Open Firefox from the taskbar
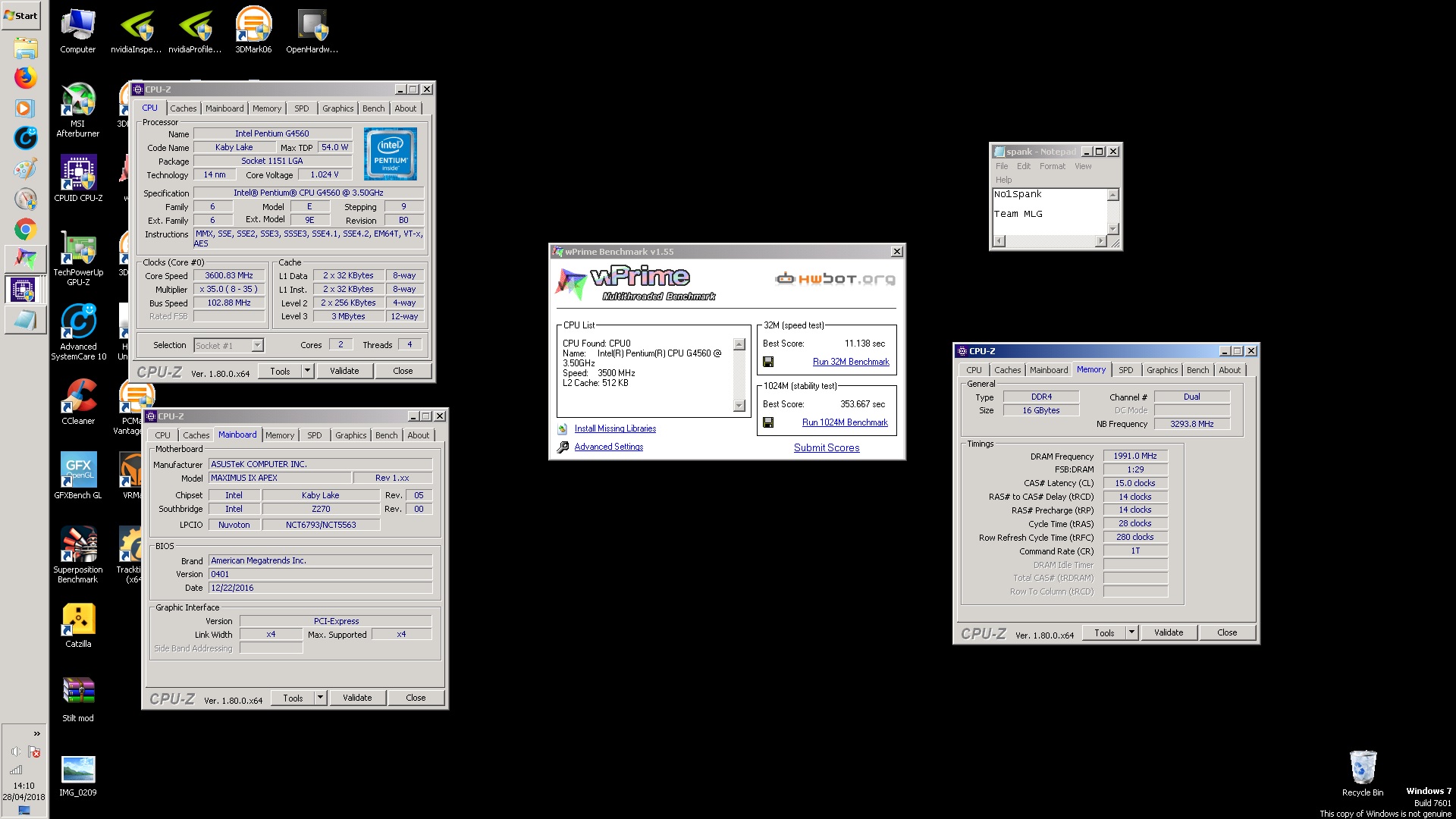 click(x=25, y=77)
